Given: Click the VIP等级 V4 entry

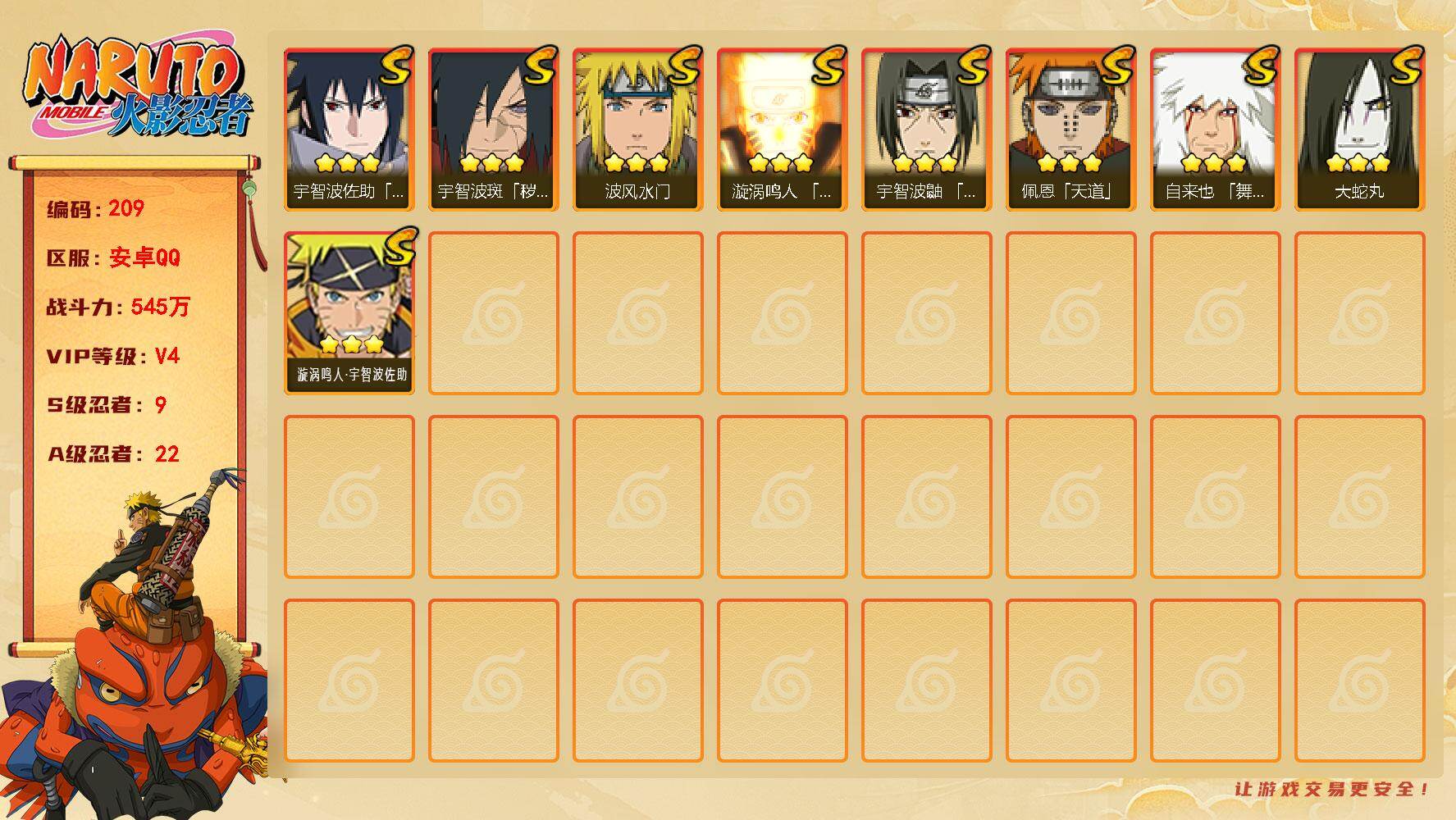Looking at the screenshot, I should coord(113,356).
